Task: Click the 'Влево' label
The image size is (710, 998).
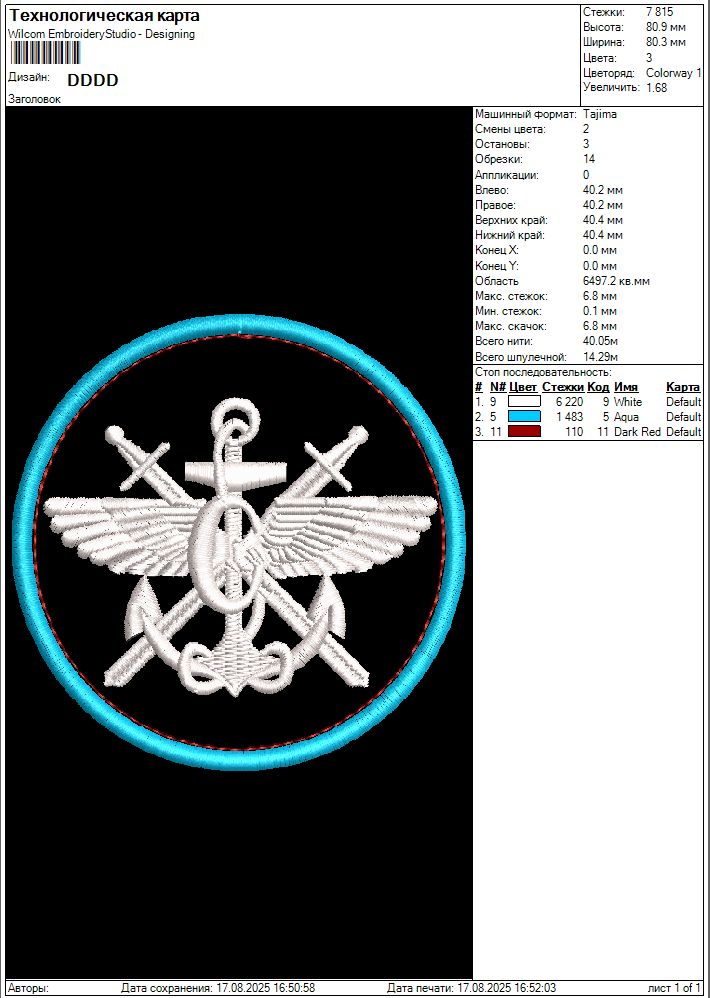Action: point(492,190)
